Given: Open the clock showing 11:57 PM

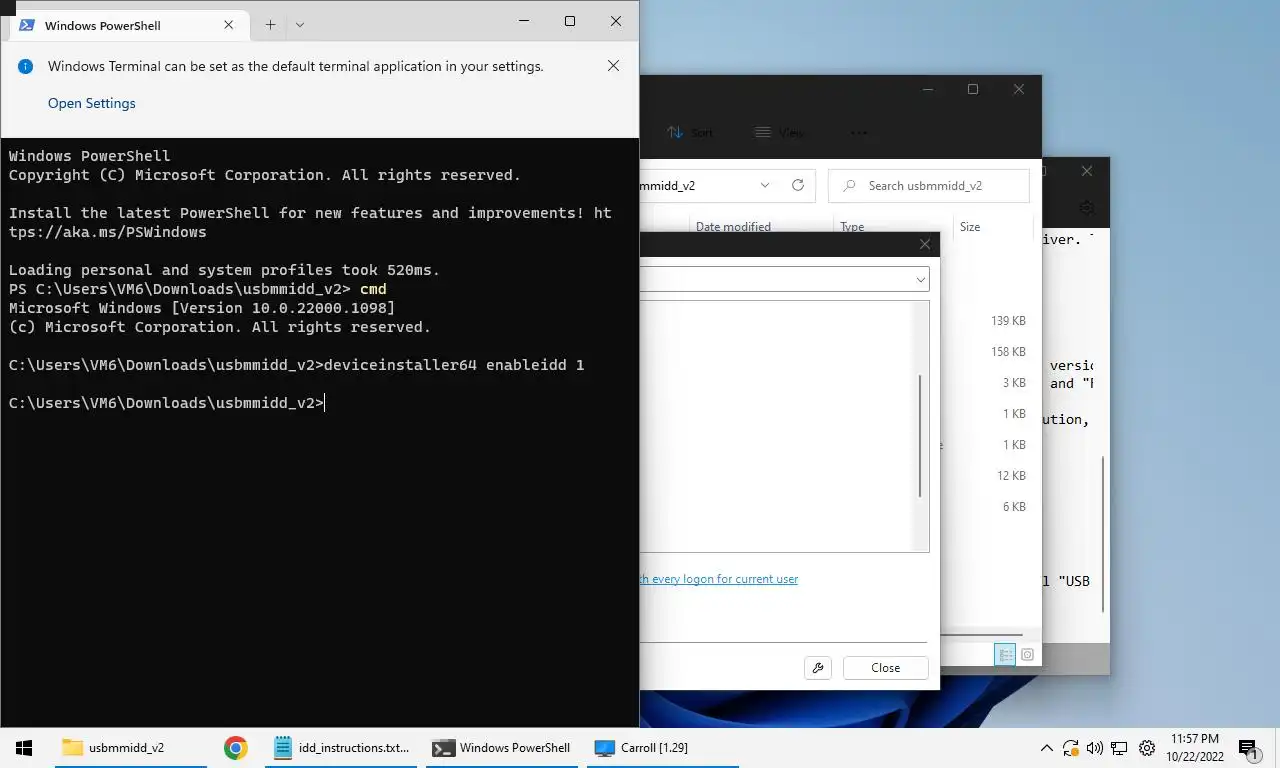Looking at the screenshot, I should pyautogui.click(x=1194, y=747).
